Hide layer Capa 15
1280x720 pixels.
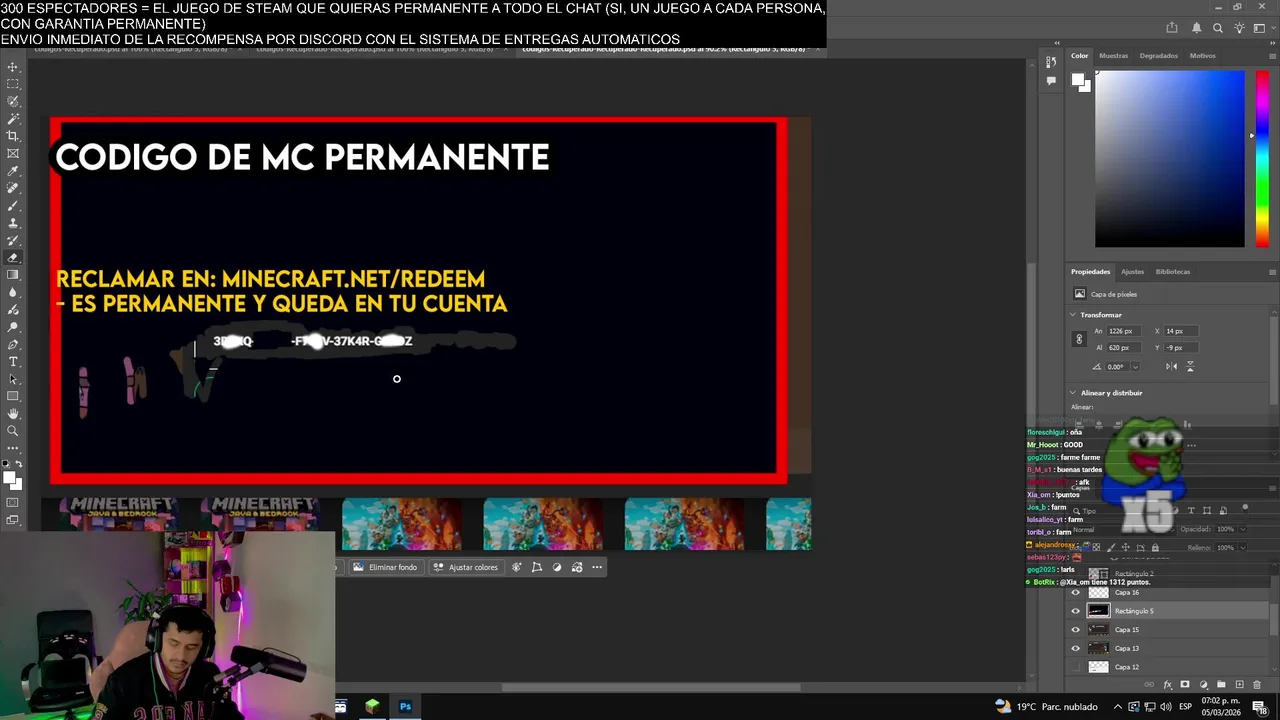point(1076,630)
